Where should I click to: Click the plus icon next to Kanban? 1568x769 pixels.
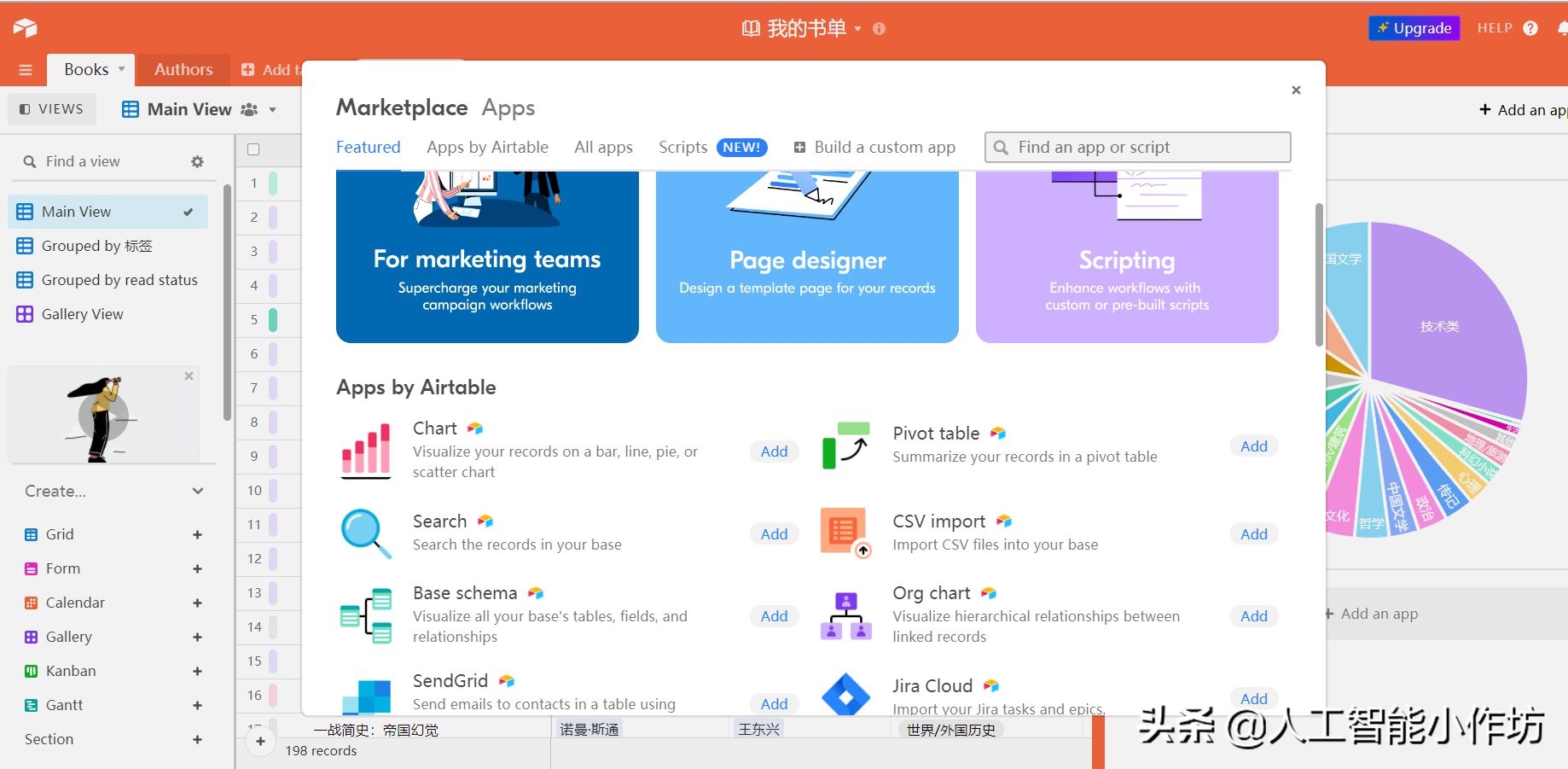[x=197, y=671]
